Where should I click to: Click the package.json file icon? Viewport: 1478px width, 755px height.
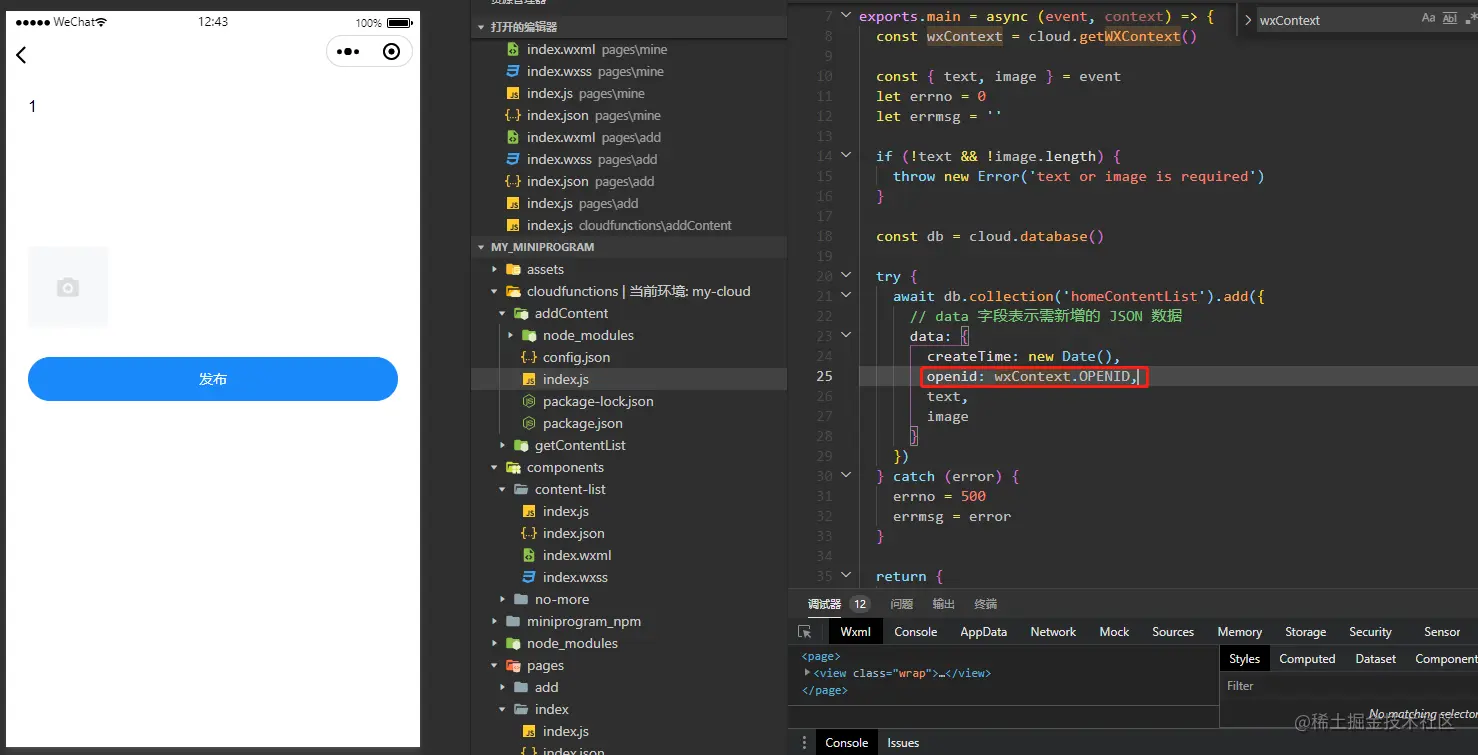click(529, 423)
